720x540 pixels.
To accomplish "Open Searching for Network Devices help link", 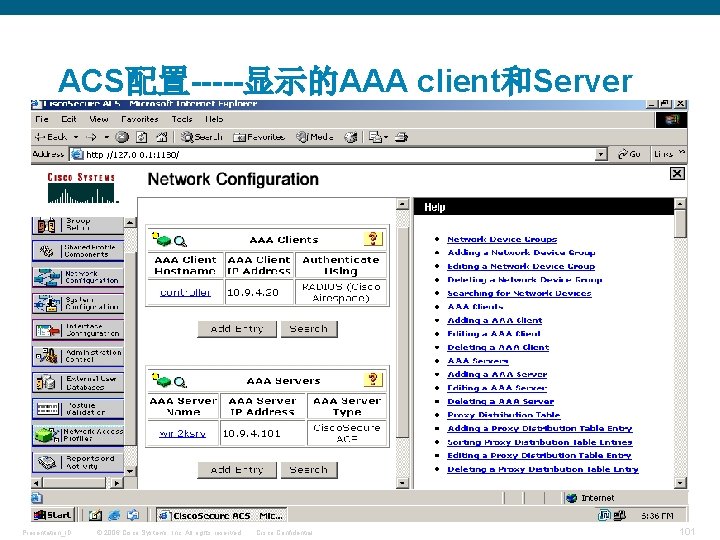I will tap(519, 293).
